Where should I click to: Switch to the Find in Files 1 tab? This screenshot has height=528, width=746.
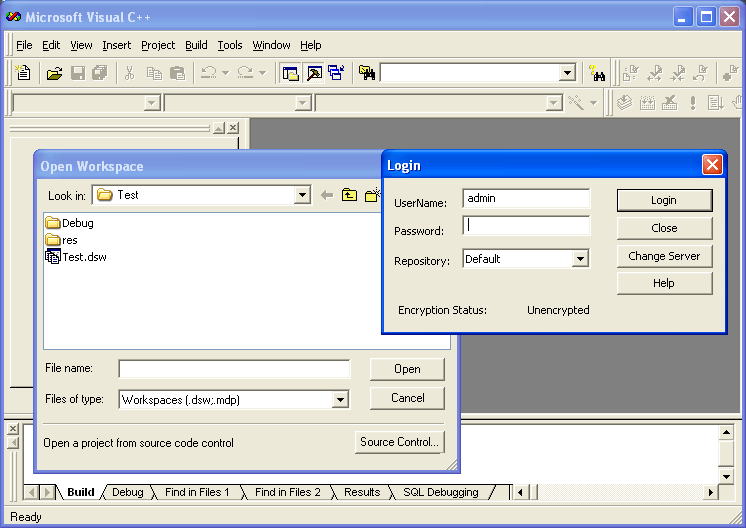[197, 492]
